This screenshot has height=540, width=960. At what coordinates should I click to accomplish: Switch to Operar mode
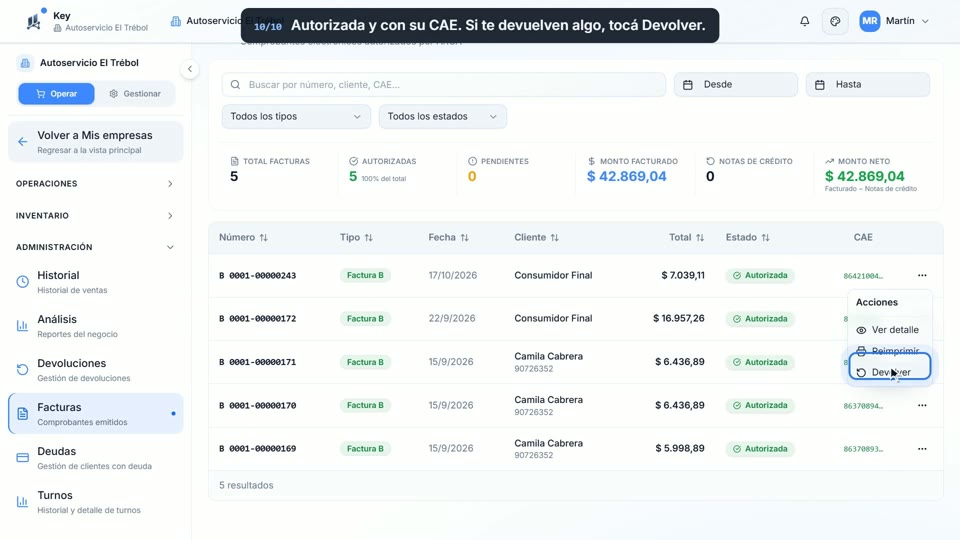pos(56,94)
